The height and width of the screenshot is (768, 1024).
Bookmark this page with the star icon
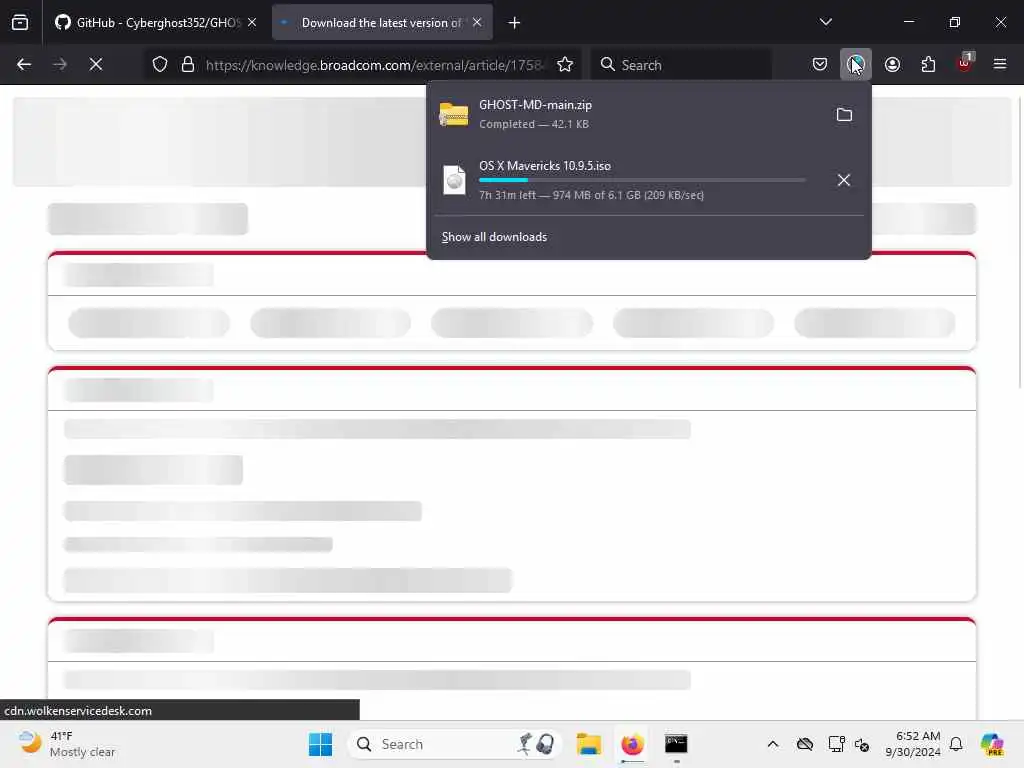tap(565, 64)
